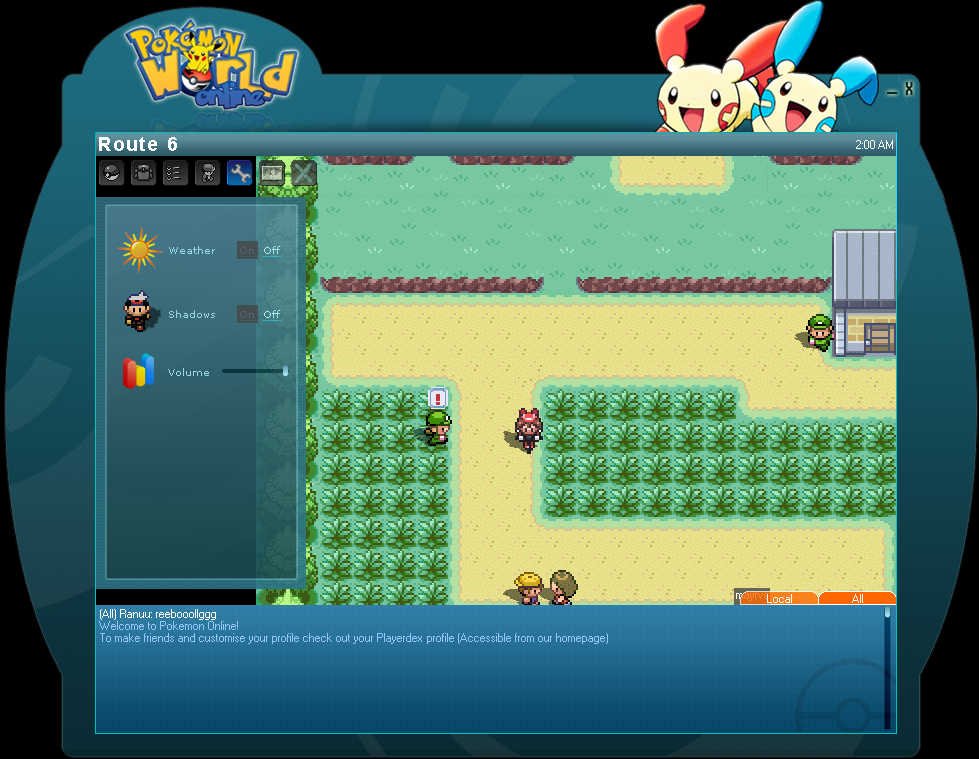Switch to the All chat tab
The image size is (979, 759).
(x=857, y=598)
